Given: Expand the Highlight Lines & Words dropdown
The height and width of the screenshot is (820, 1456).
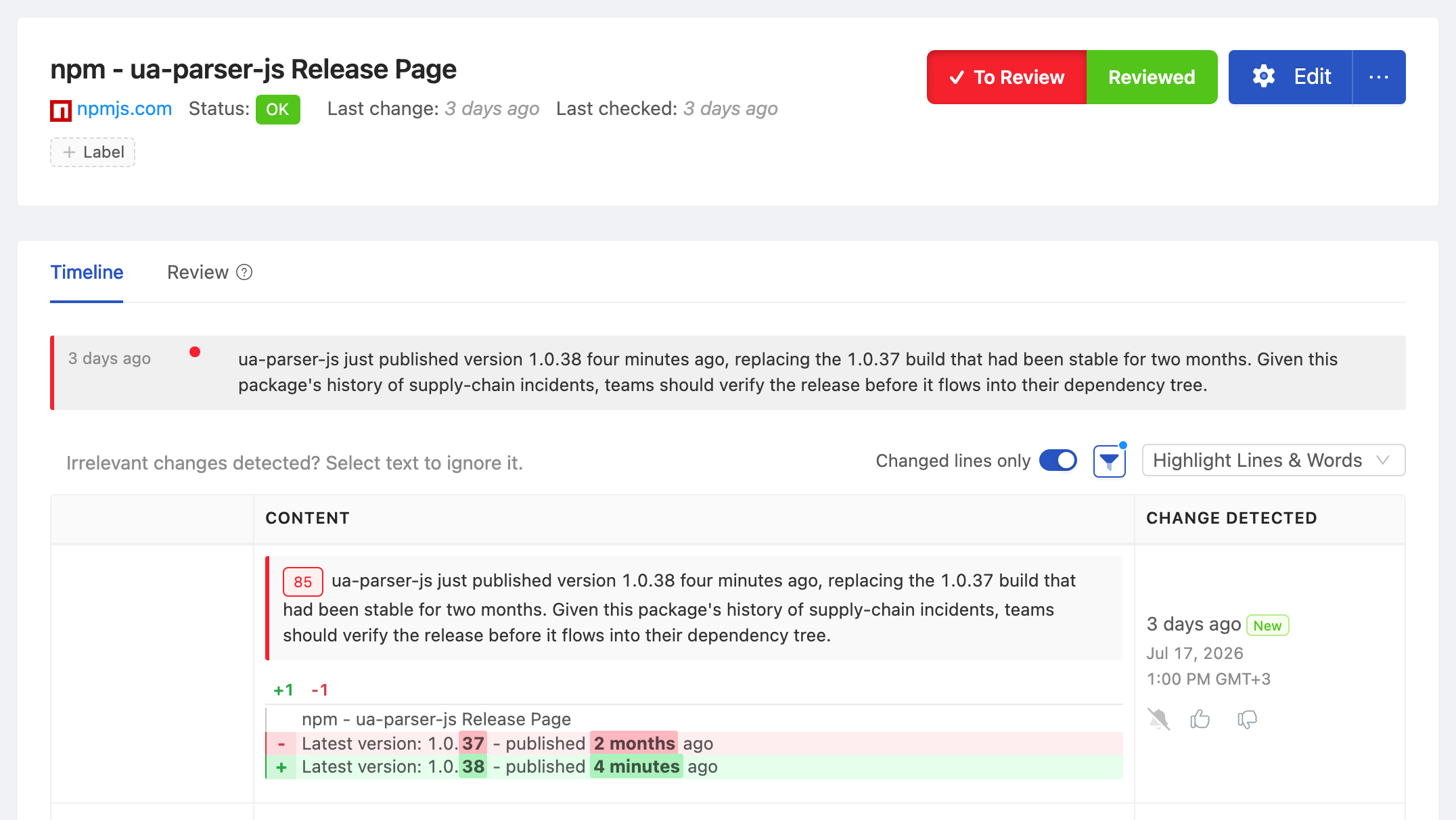Looking at the screenshot, I should [x=1273, y=461].
